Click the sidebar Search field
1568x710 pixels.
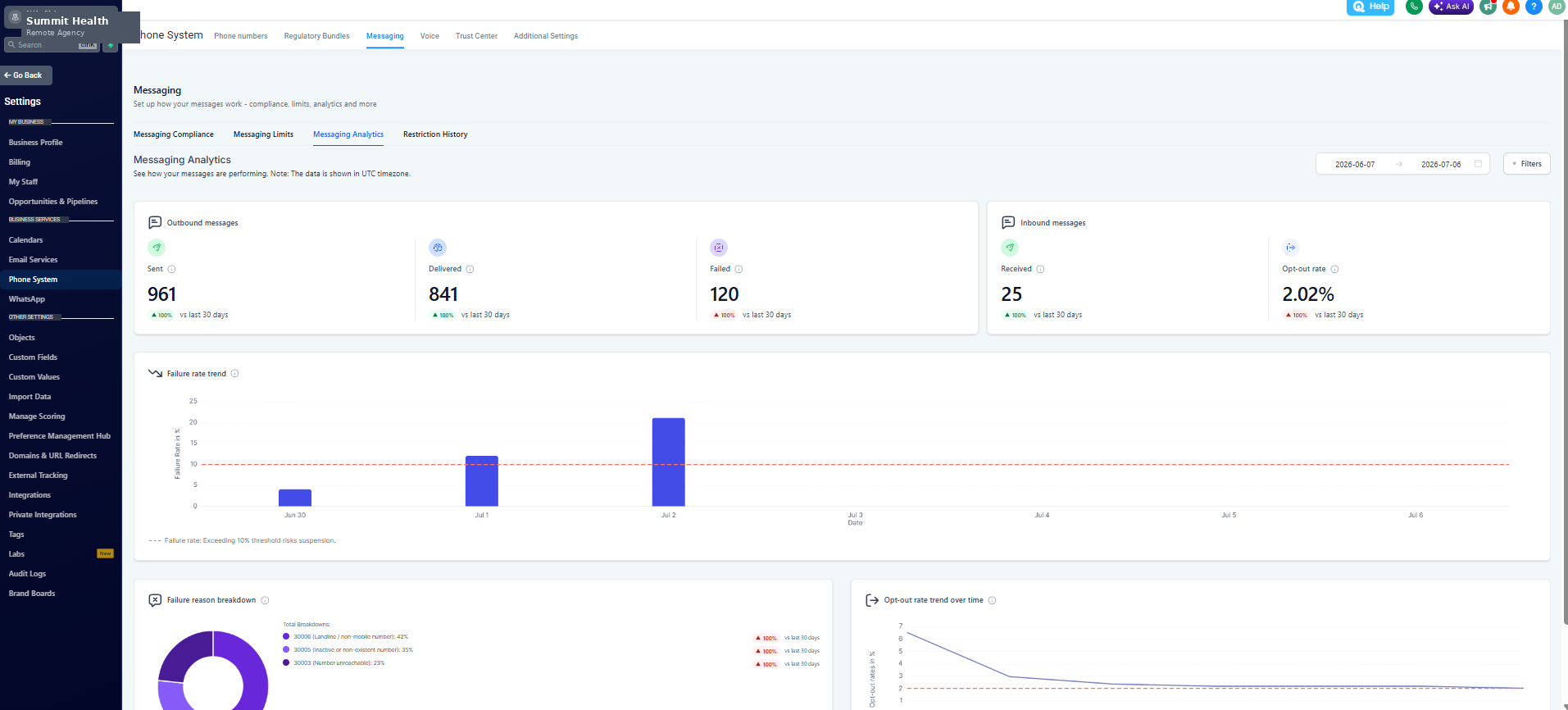tap(52, 45)
